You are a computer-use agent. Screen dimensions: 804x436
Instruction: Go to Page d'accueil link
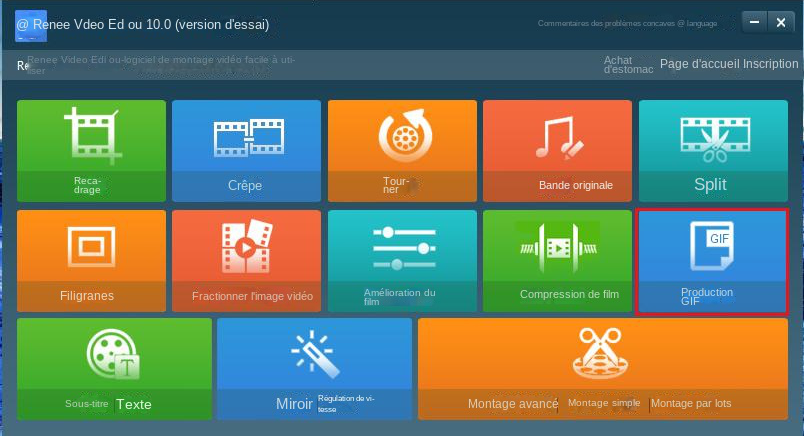699,64
